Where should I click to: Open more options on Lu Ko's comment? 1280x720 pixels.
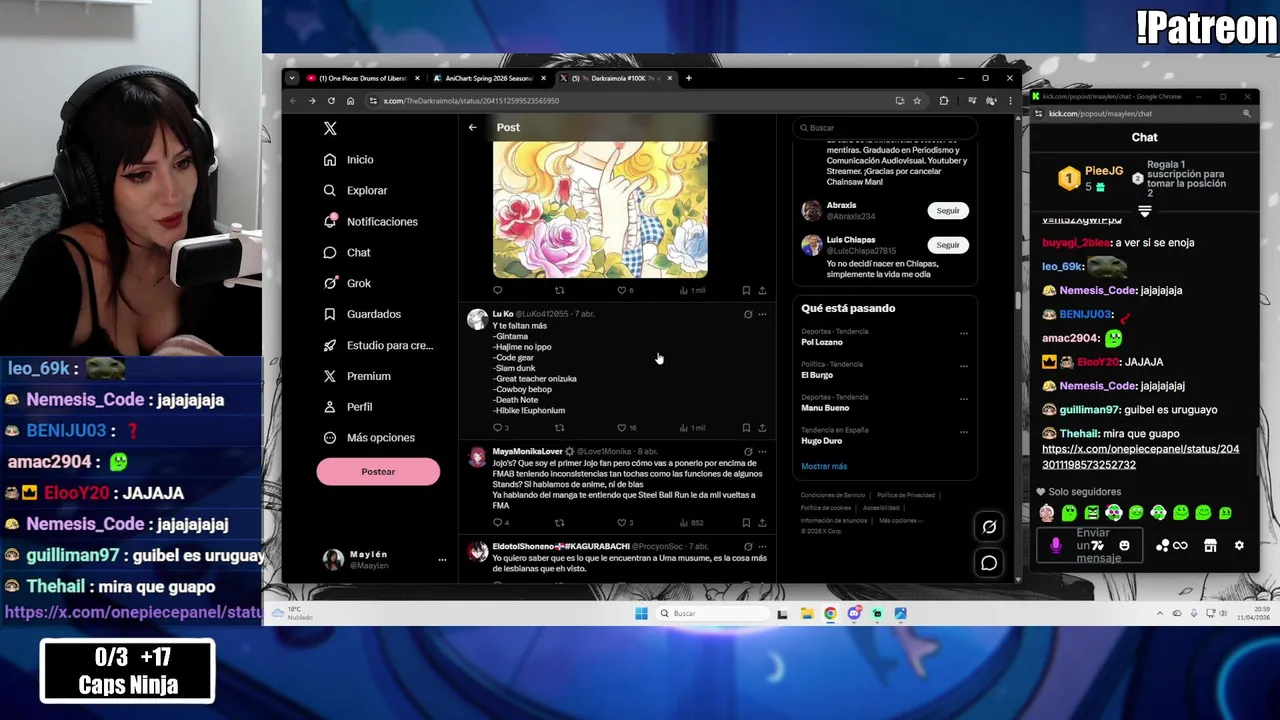[x=762, y=314]
